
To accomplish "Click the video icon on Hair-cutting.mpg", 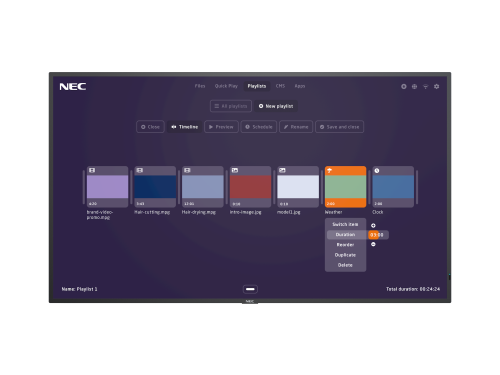I will pyautogui.click(x=140, y=170).
